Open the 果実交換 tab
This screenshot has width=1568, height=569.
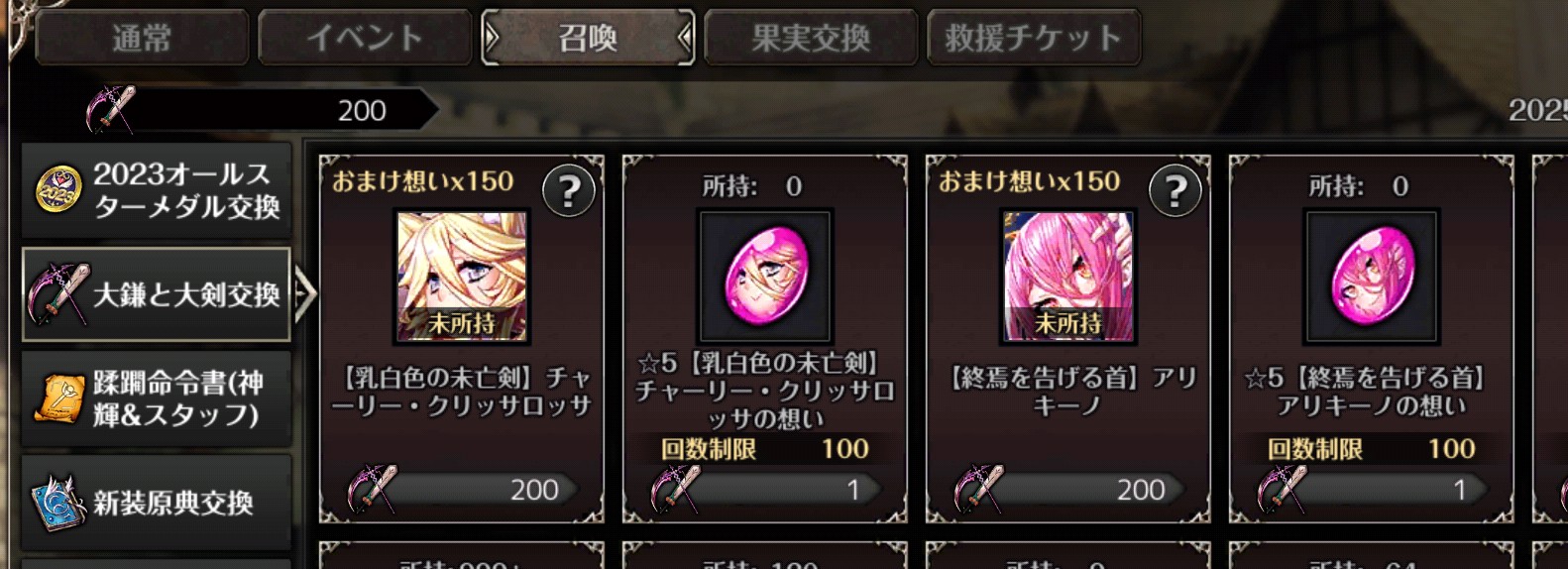(811, 38)
